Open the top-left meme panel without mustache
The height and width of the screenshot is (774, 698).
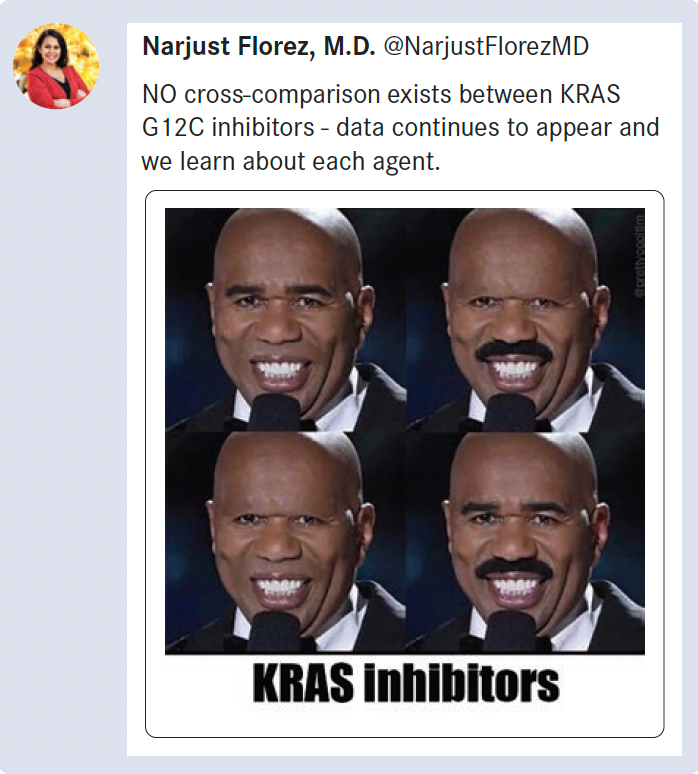(285, 319)
